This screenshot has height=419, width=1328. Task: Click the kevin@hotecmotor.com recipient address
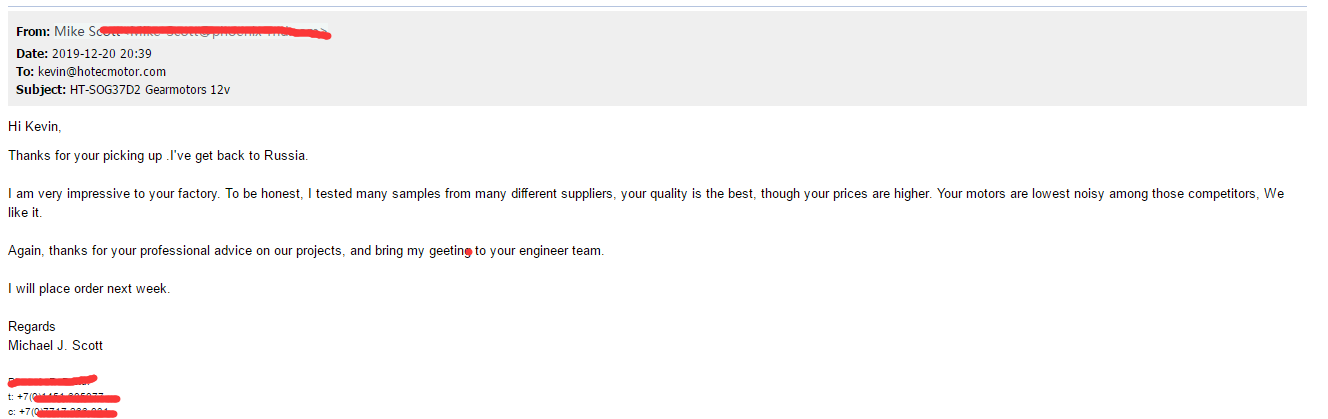click(x=102, y=72)
